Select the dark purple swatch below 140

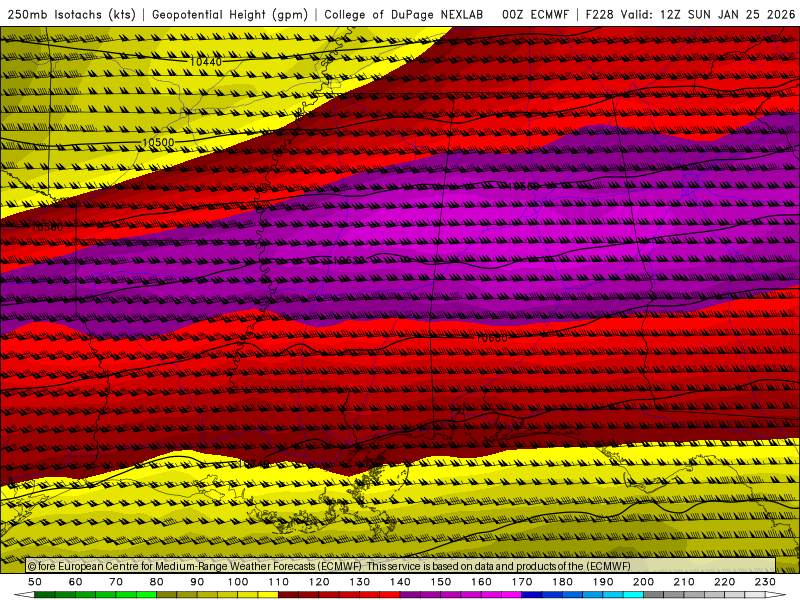point(410,595)
